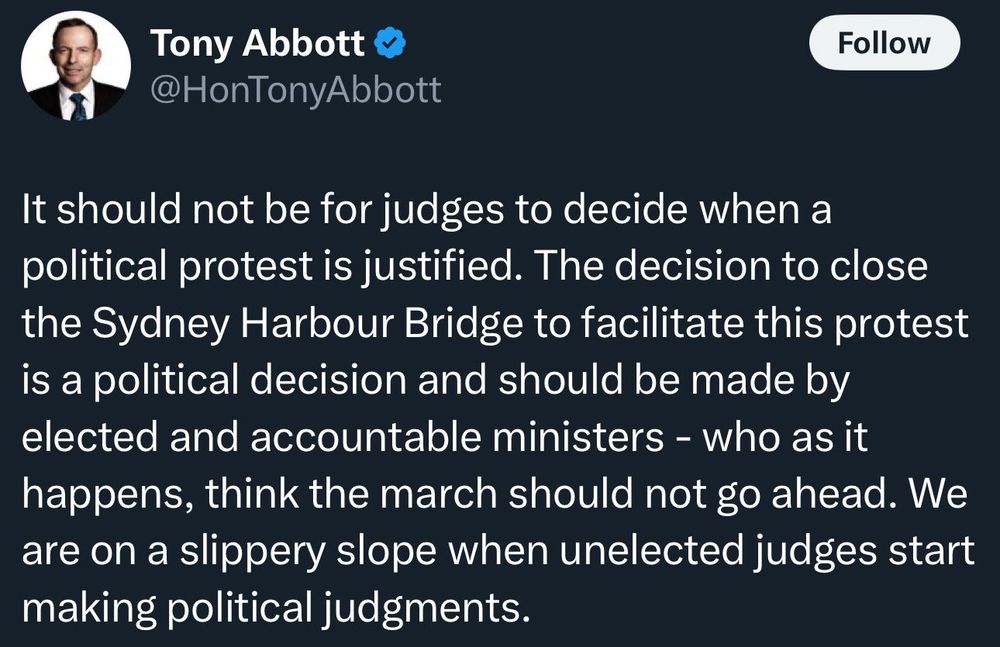The width and height of the screenshot is (1000, 647).
Task: Click the words "Sydney Harbour Bridge"
Action: point(307,324)
